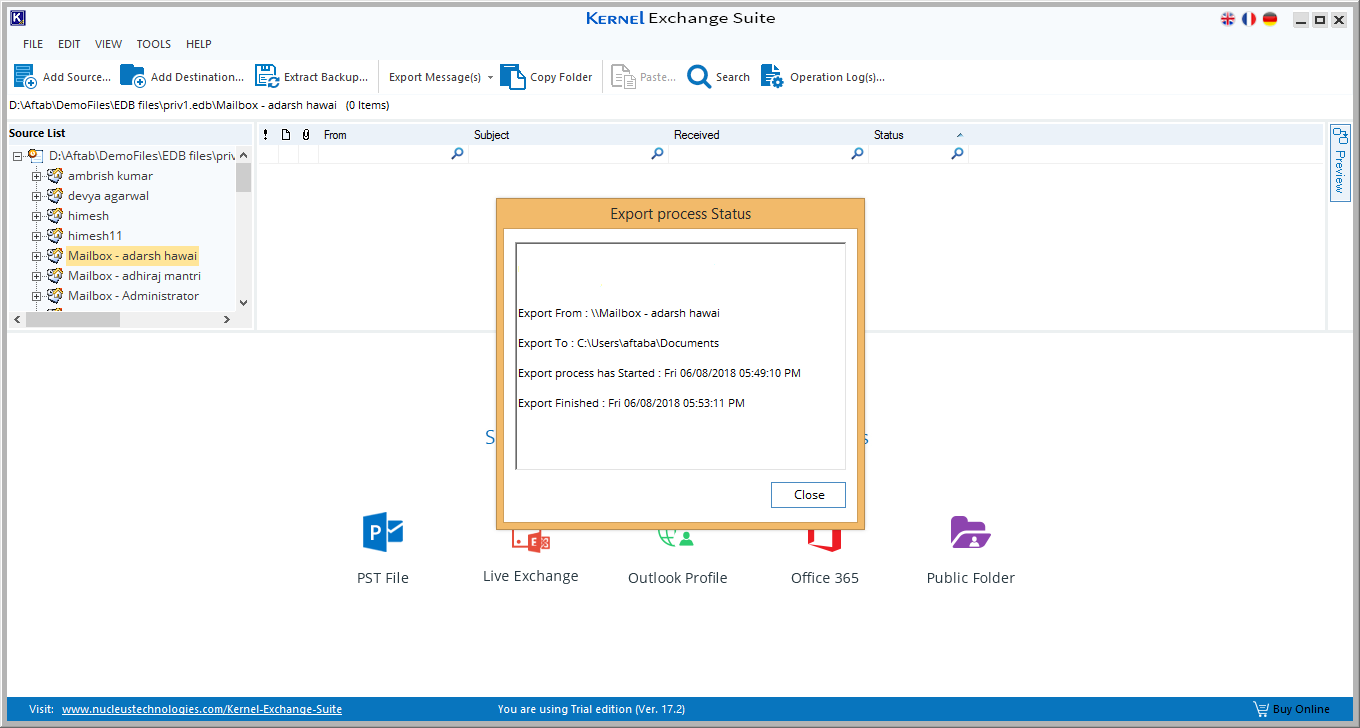Open the EDIT menu
1360x728 pixels.
[x=69, y=44]
